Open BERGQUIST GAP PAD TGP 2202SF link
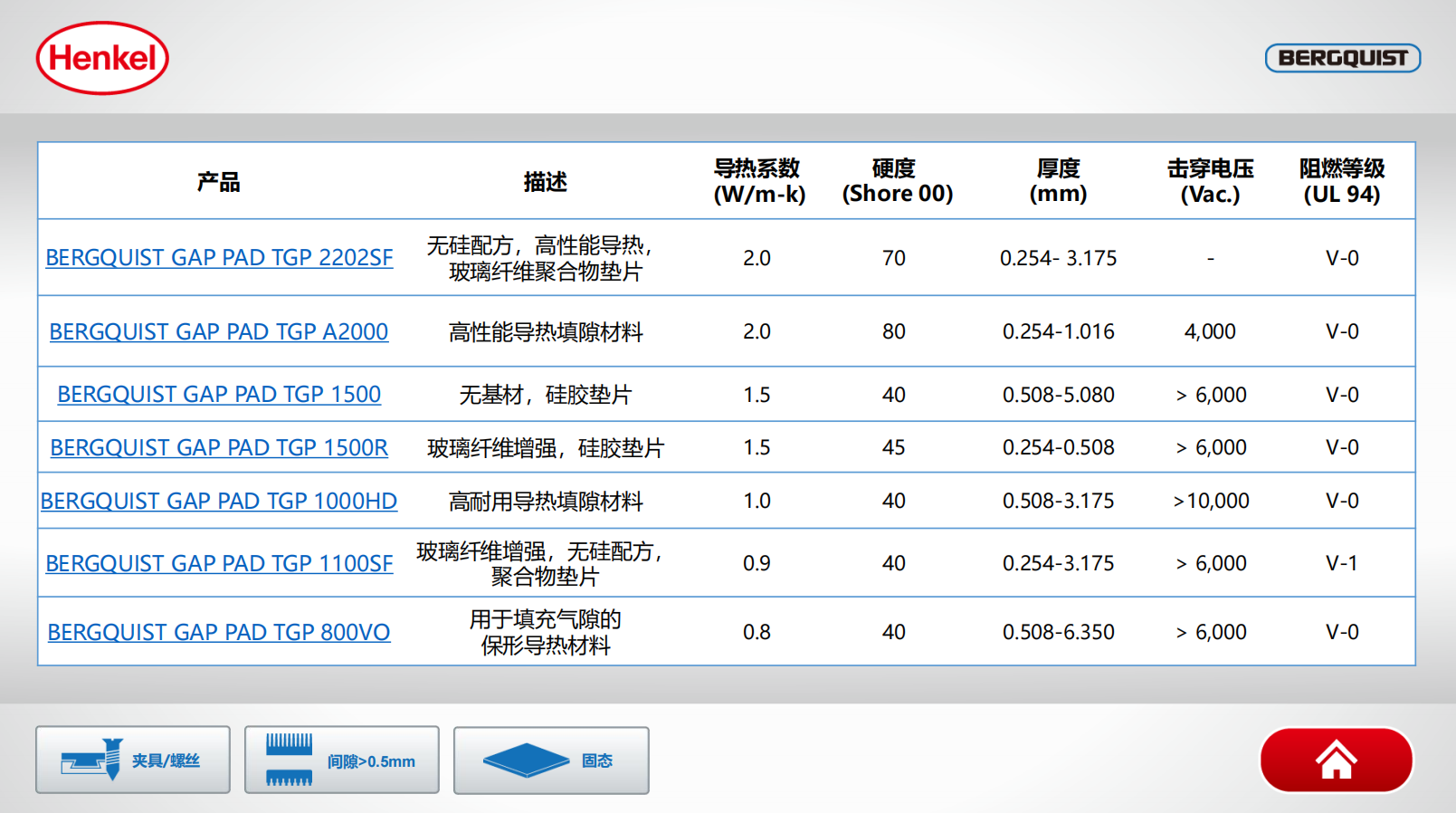This screenshot has height=813, width=1456. pyautogui.click(x=219, y=258)
